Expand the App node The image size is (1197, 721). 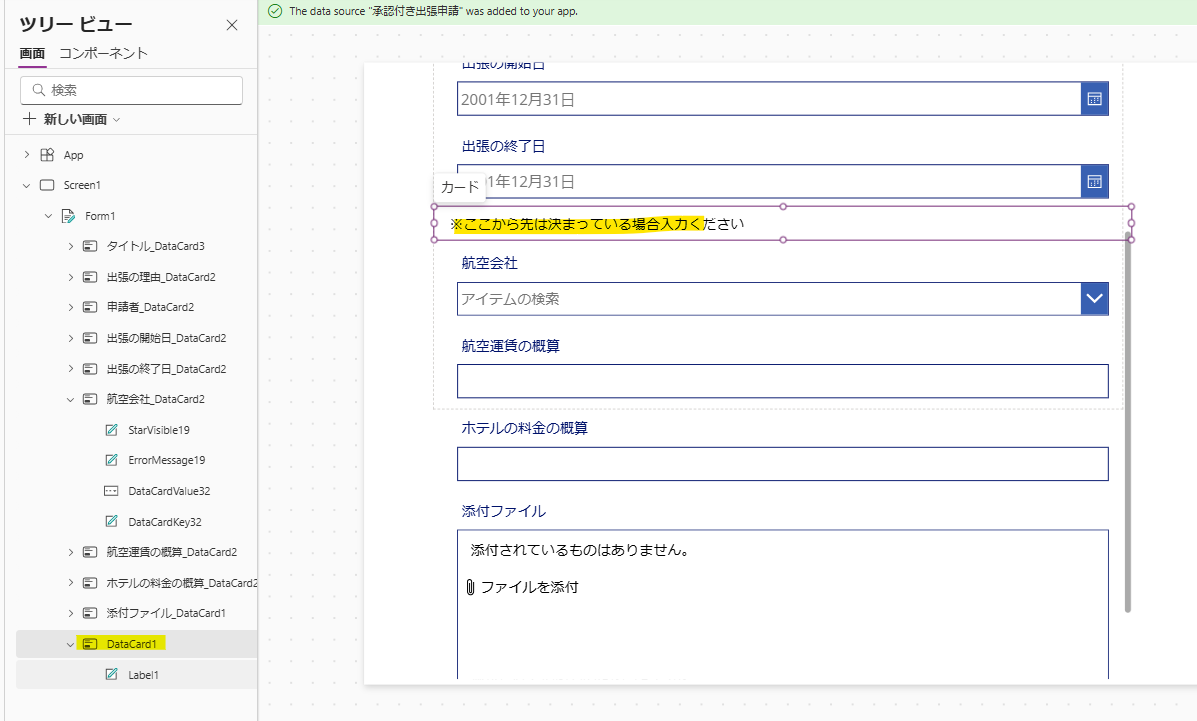coord(27,155)
